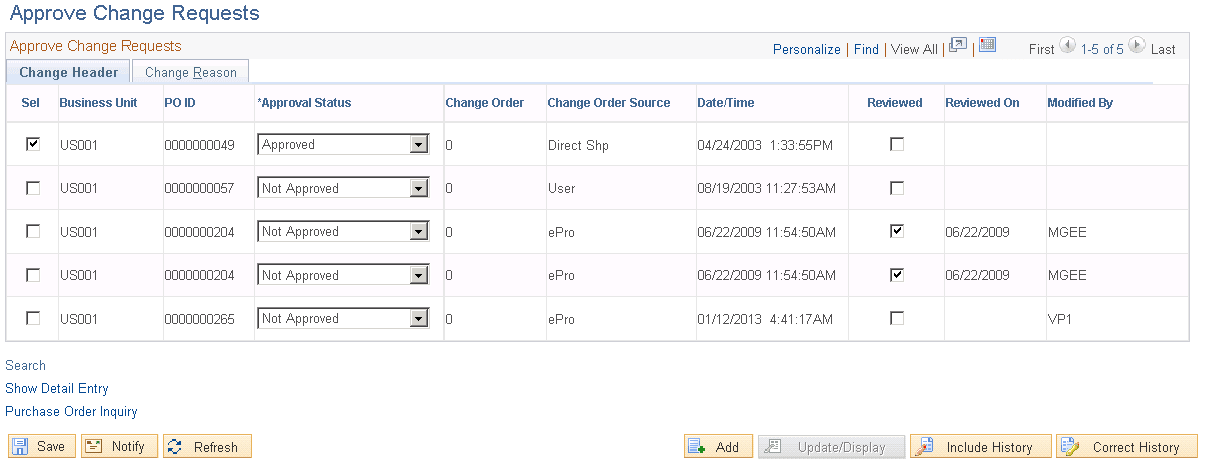Image resolution: width=1207 pixels, height=467 pixels.
Task: Expand Approval Status dropdown for PO 0000000057
Action: click(x=343, y=188)
